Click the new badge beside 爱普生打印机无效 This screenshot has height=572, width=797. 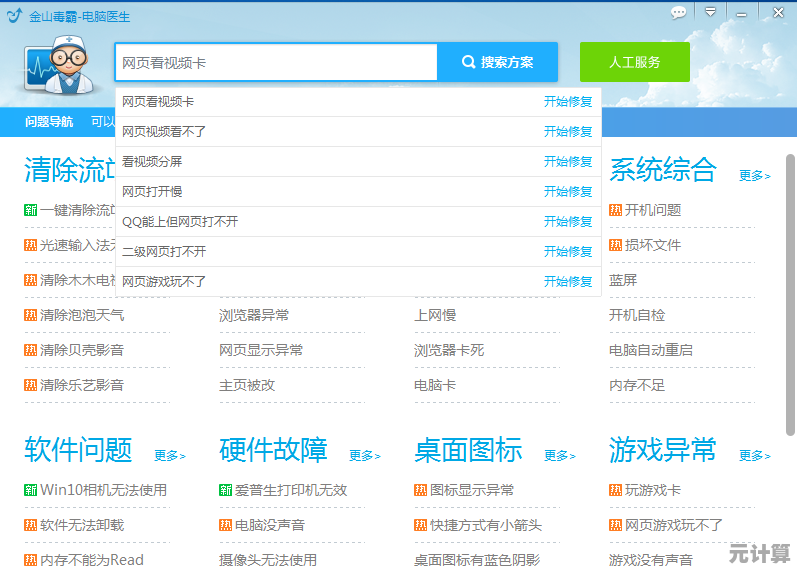tap(226, 490)
